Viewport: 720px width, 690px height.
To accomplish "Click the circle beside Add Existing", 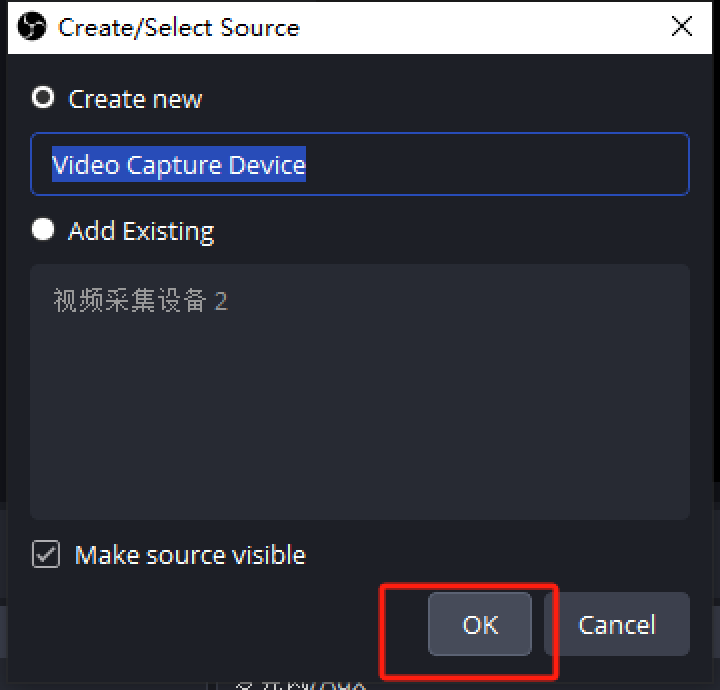I will pyautogui.click(x=43, y=229).
